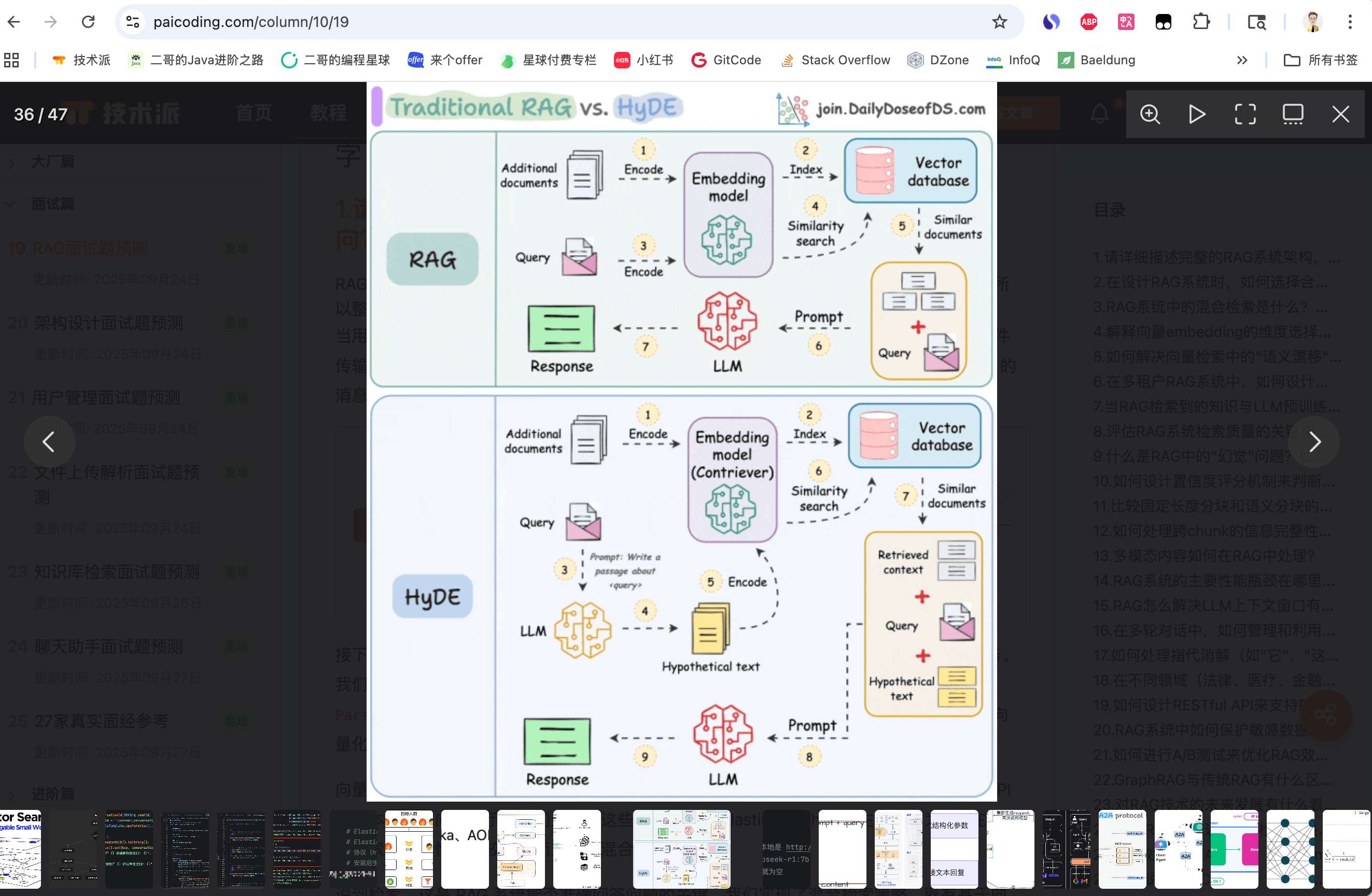Open the Chrome apps grid shortcut
Viewport: 1372px width, 896px height.
click(x=11, y=60)
